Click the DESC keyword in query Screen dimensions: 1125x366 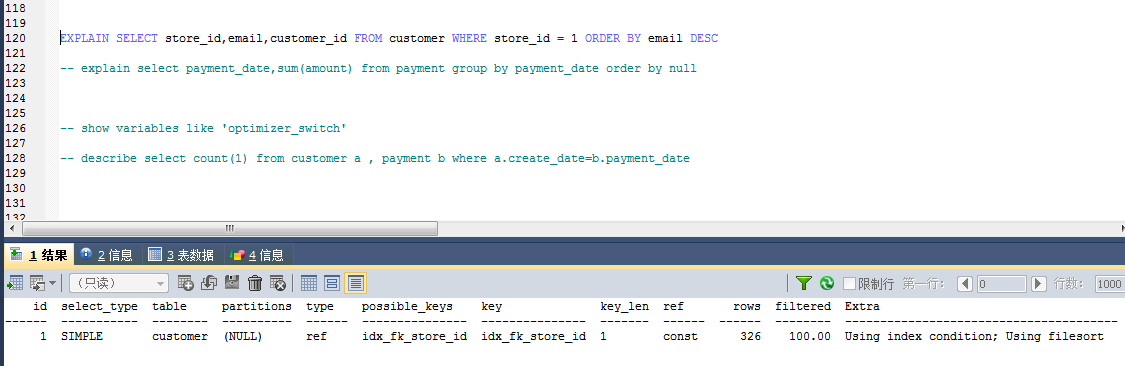point(704,38)
